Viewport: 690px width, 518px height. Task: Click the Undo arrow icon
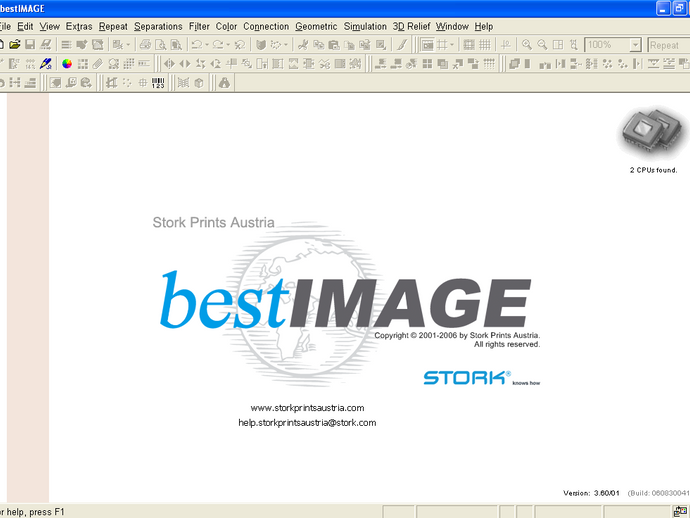point(197,44)
